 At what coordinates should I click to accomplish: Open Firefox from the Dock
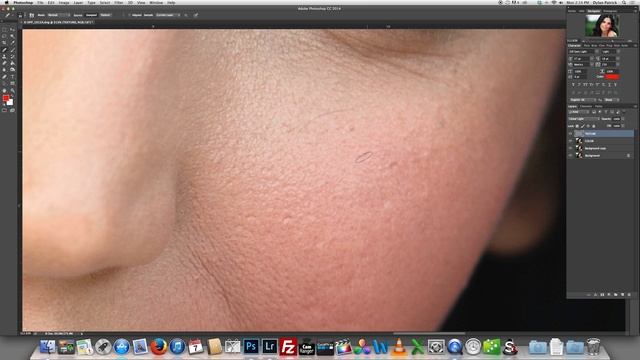[158, 347]
